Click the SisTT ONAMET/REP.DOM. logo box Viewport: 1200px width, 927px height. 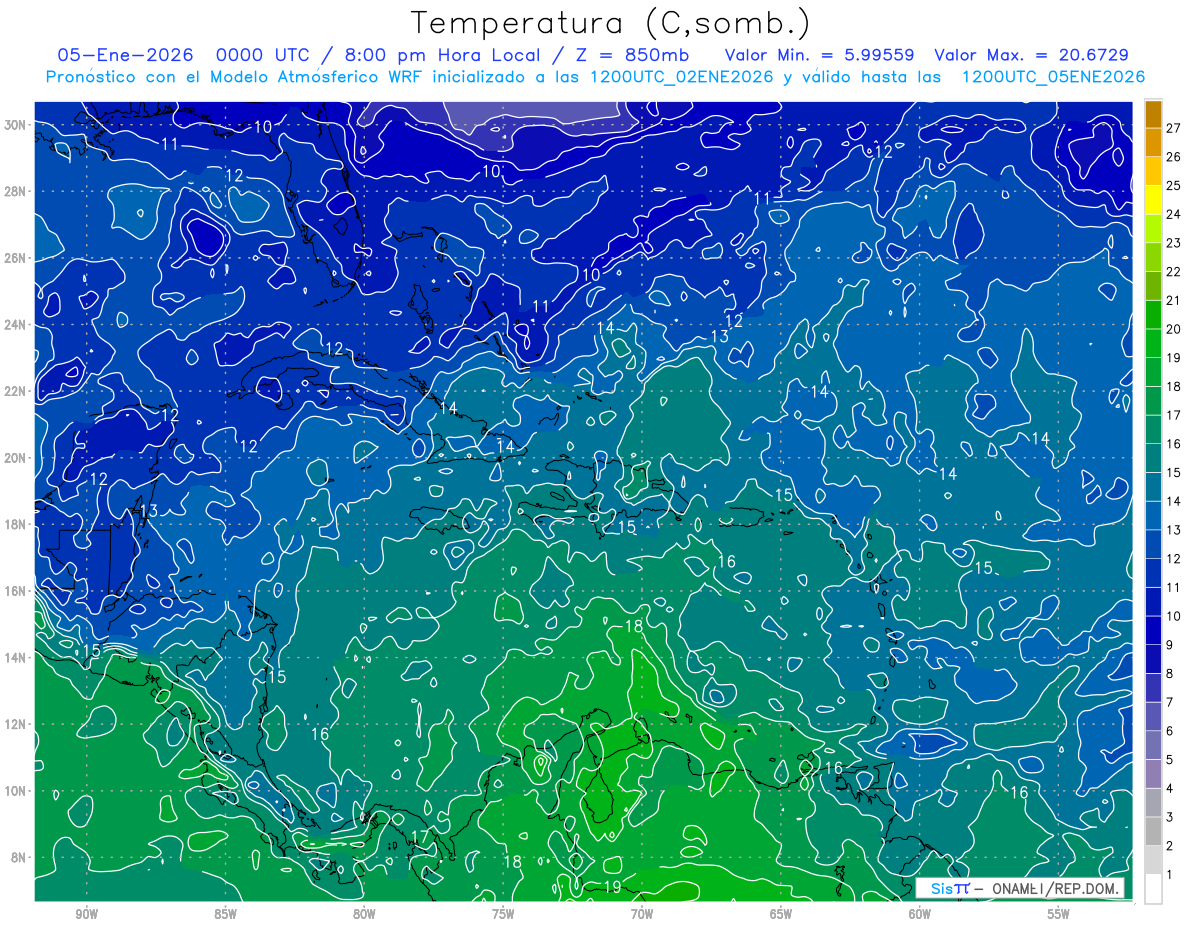(x=1020, y=888)
